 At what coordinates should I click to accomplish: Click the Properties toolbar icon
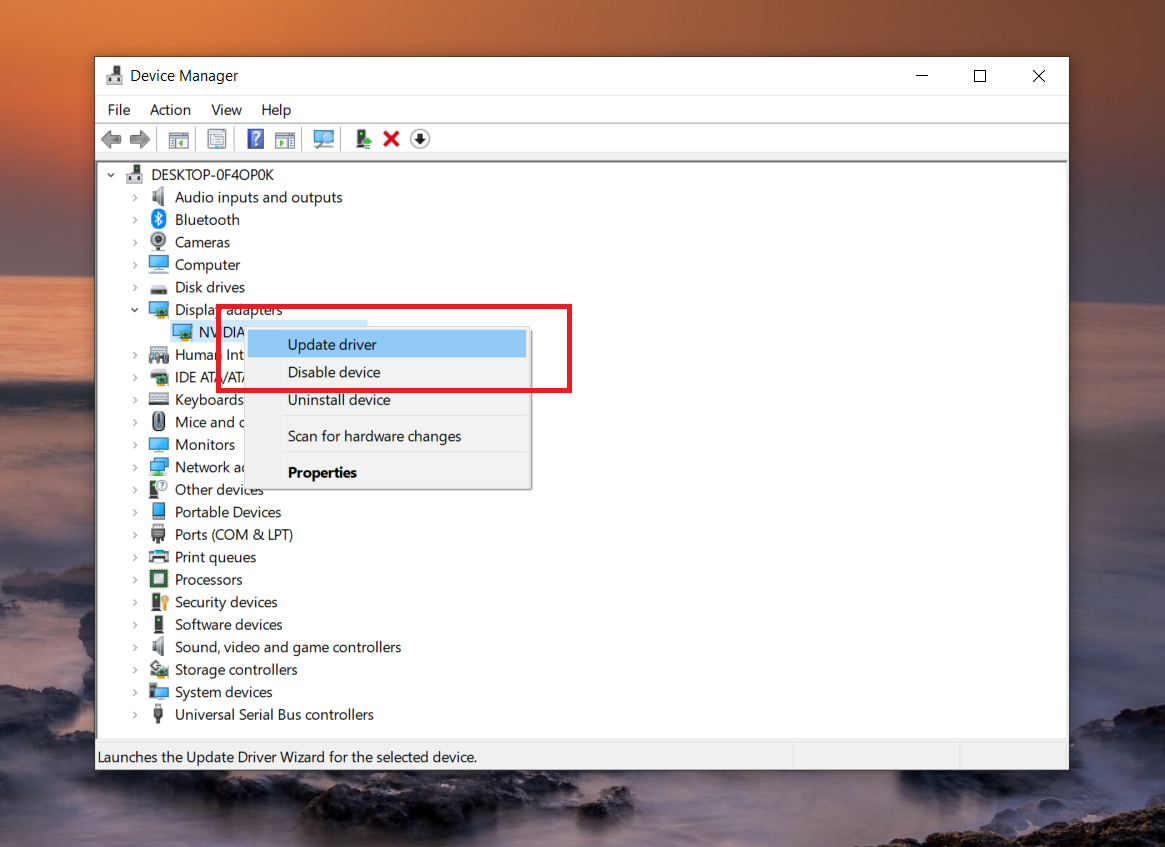[x=217, y=139]
